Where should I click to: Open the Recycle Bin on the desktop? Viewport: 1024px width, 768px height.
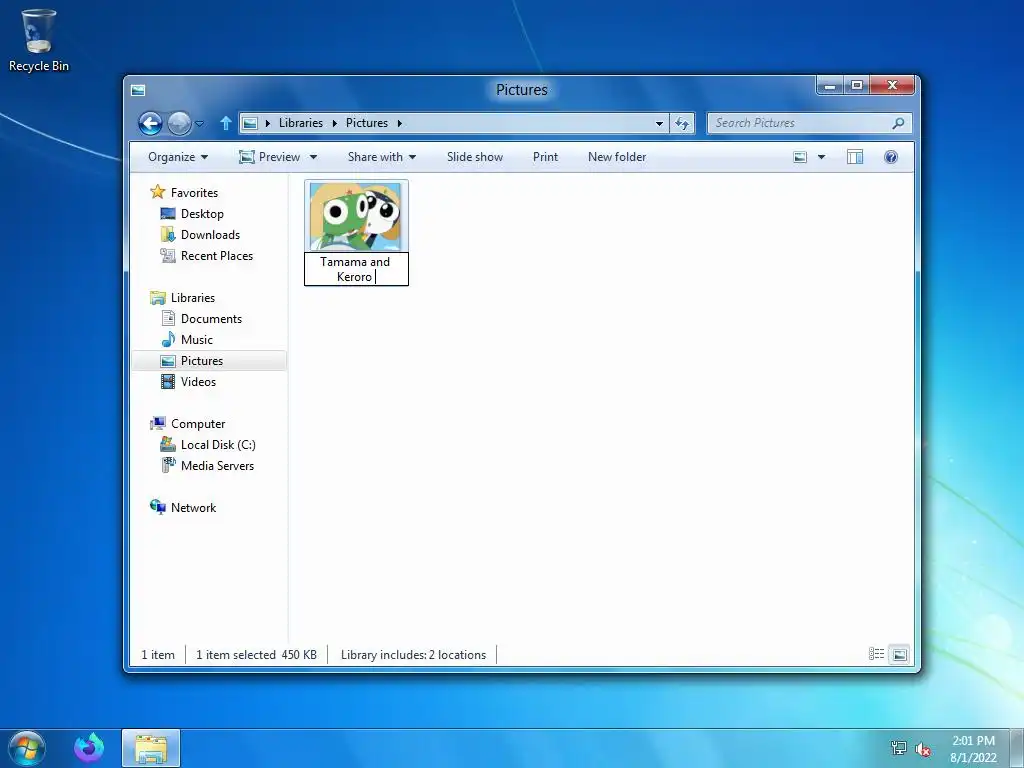click(x=39, y=40)
